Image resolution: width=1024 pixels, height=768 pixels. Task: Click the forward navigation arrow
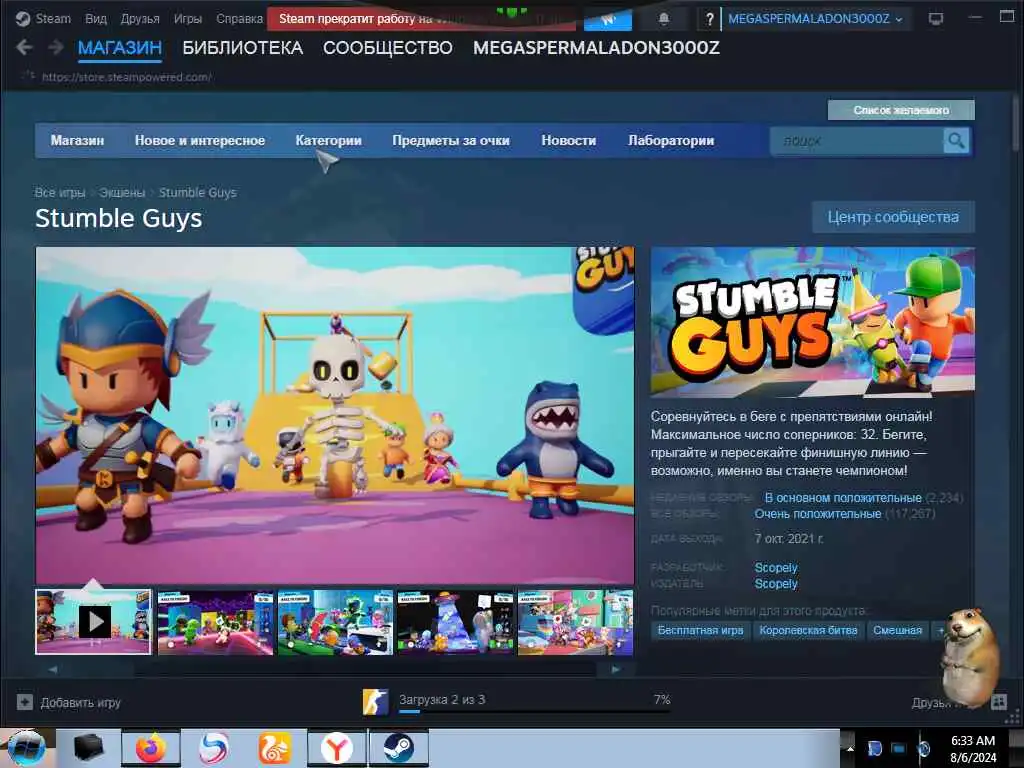coord(56,48)
